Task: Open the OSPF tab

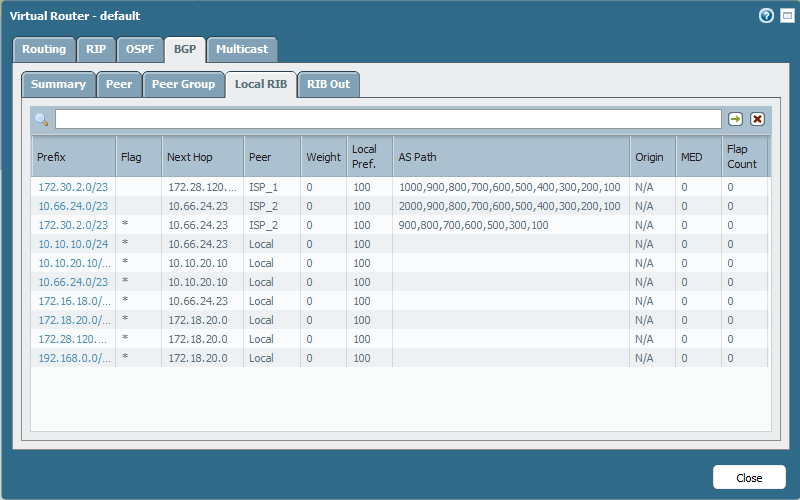Action: point(140,49)
